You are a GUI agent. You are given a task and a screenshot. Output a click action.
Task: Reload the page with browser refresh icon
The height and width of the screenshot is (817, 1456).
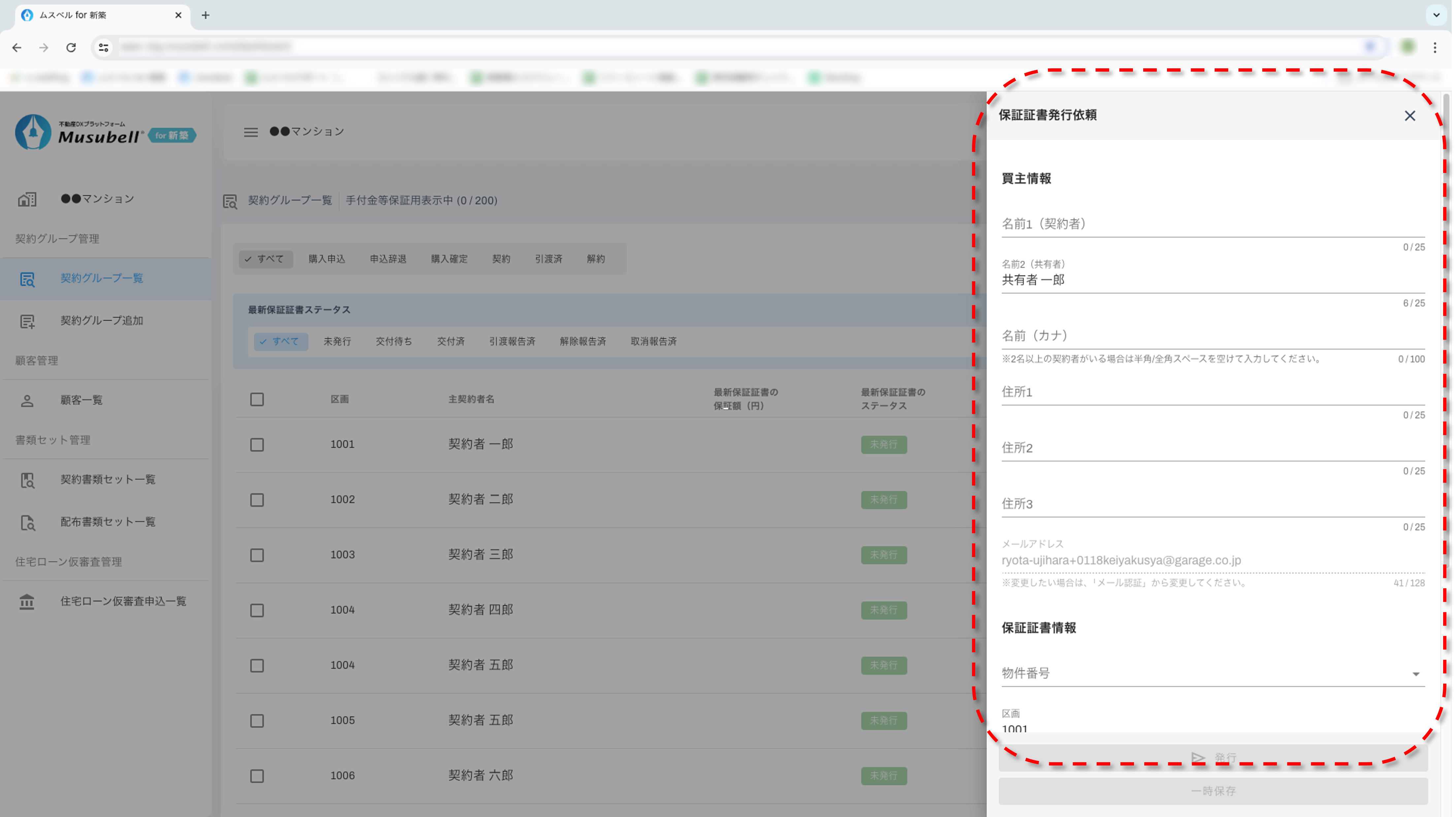click(x=71, y=48)
